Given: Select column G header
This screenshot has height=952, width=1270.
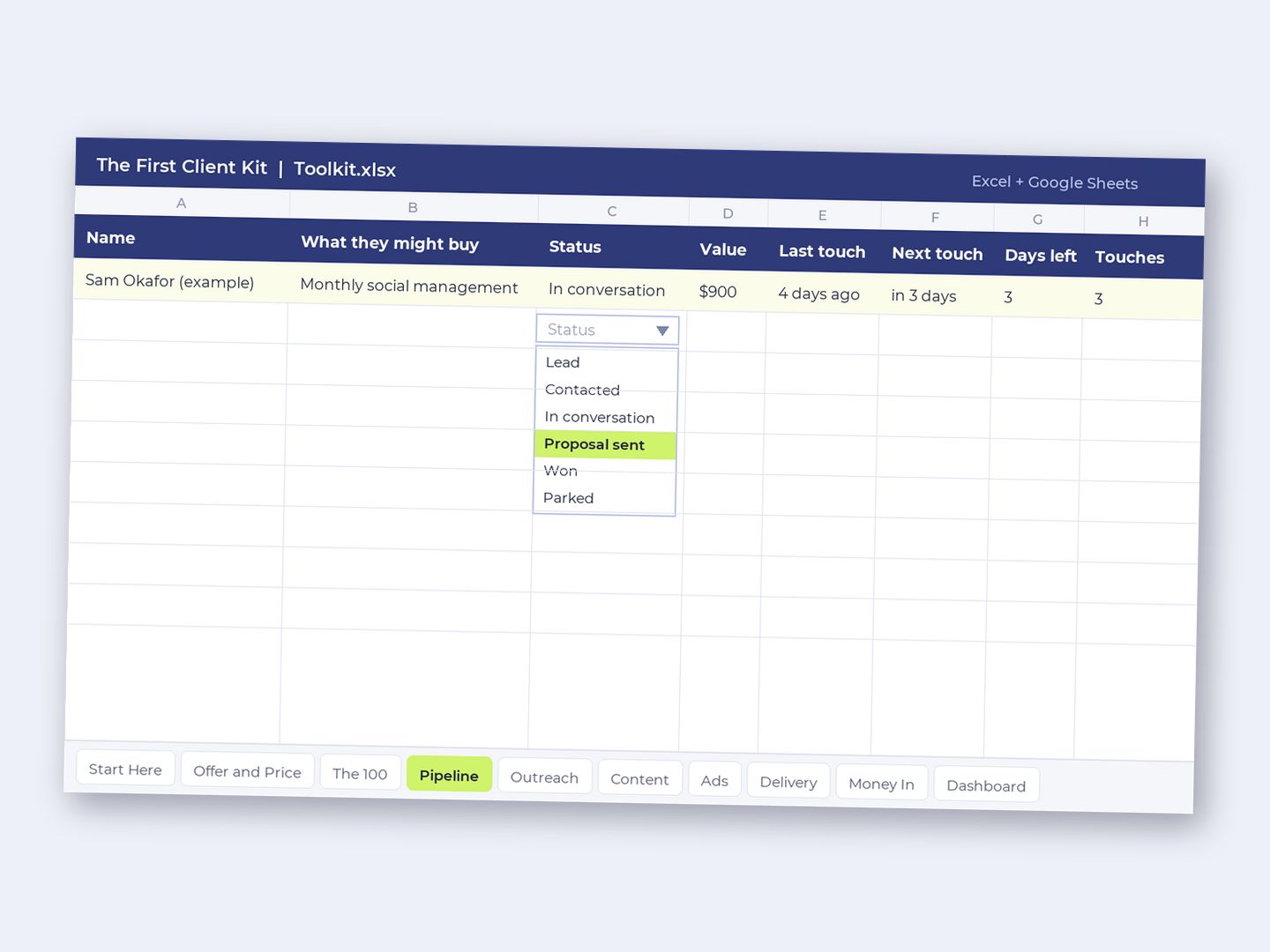Looking at the screenshot, I should pos(1038,219).
